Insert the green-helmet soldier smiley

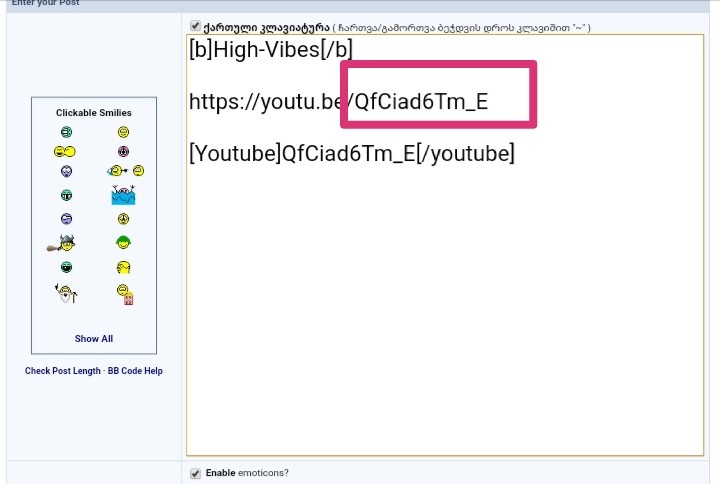click(x=123, y=242)
